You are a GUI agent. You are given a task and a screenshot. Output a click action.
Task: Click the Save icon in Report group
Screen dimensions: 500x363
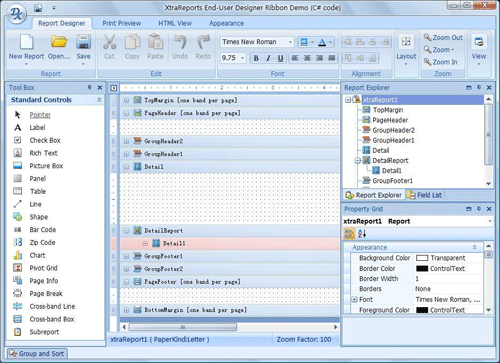pos(83,42)
